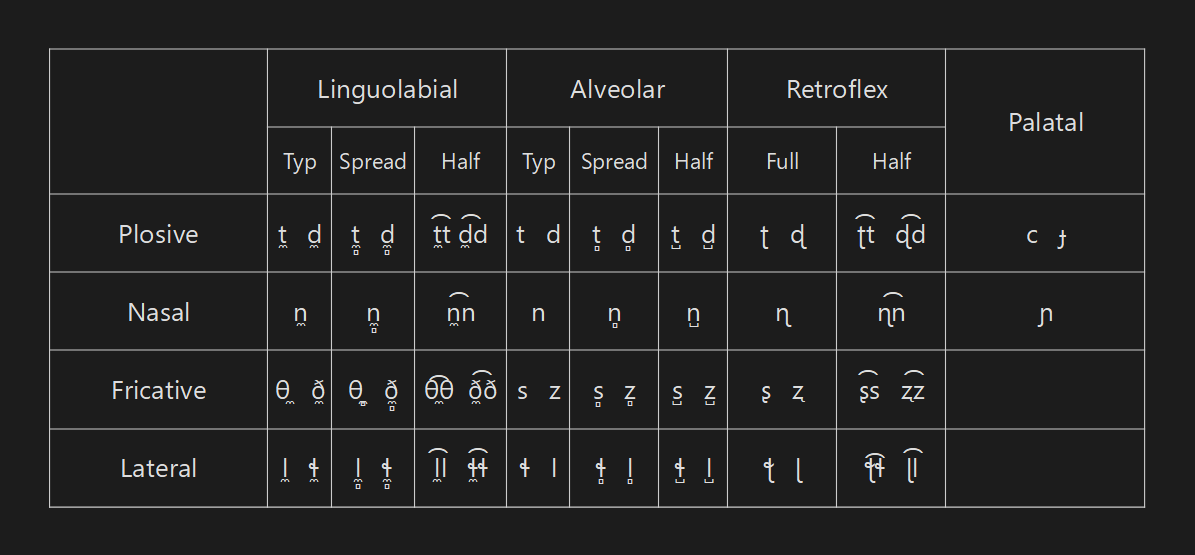Select the Spread subheader under Alveolar
The width and height of the screenshot is (1195, 555).
614,161
